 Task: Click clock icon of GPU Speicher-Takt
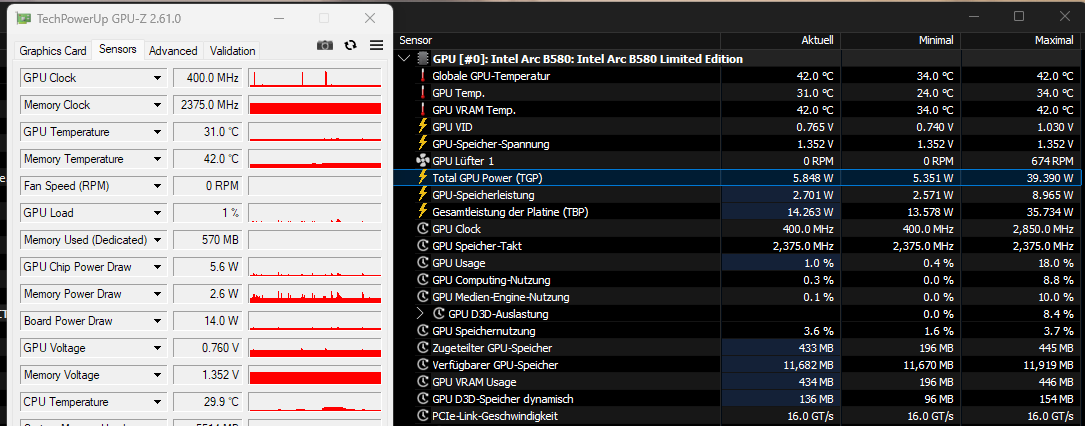coord(423,246)
